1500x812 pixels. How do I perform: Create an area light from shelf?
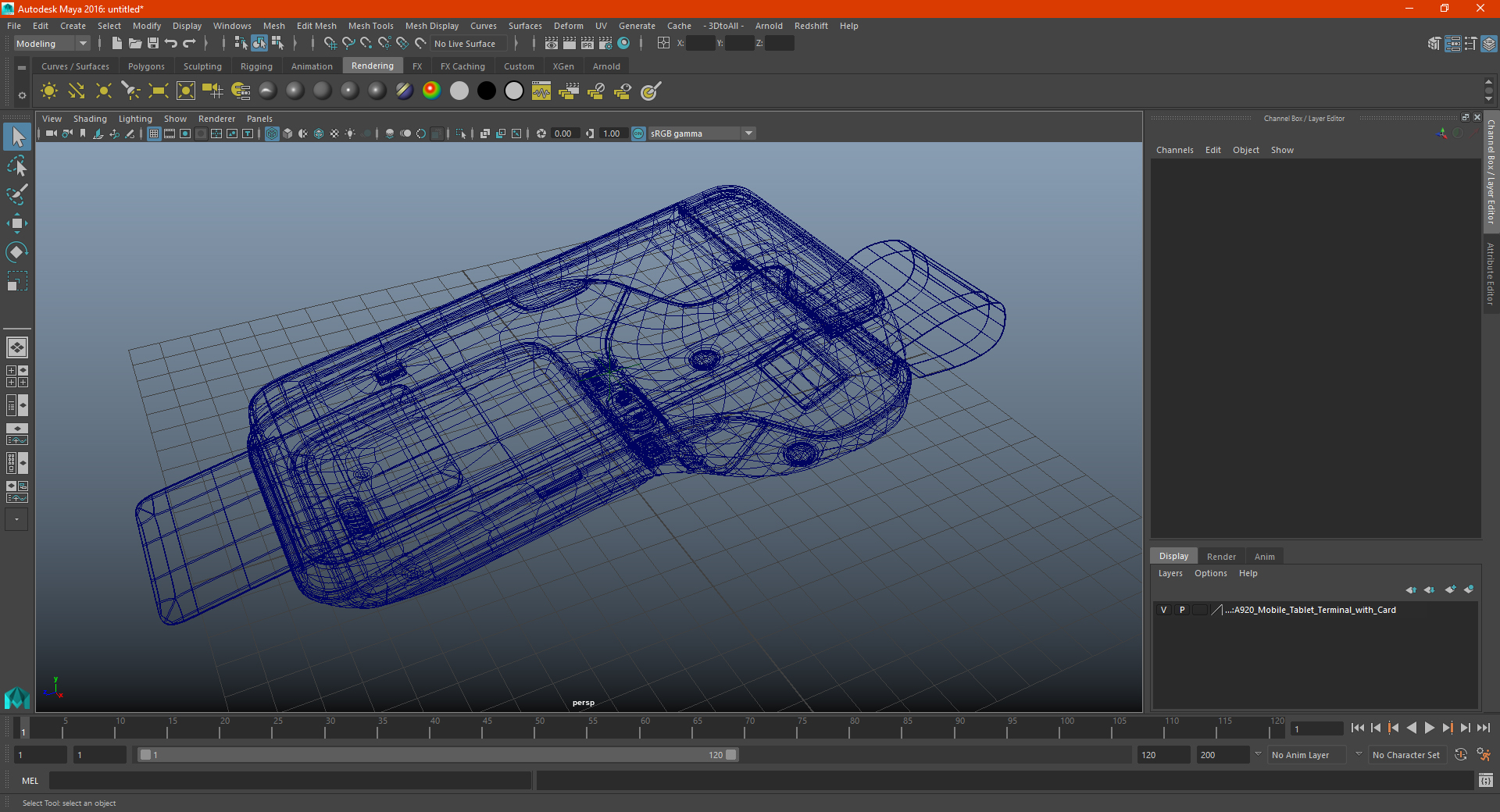tap(158, 91)
